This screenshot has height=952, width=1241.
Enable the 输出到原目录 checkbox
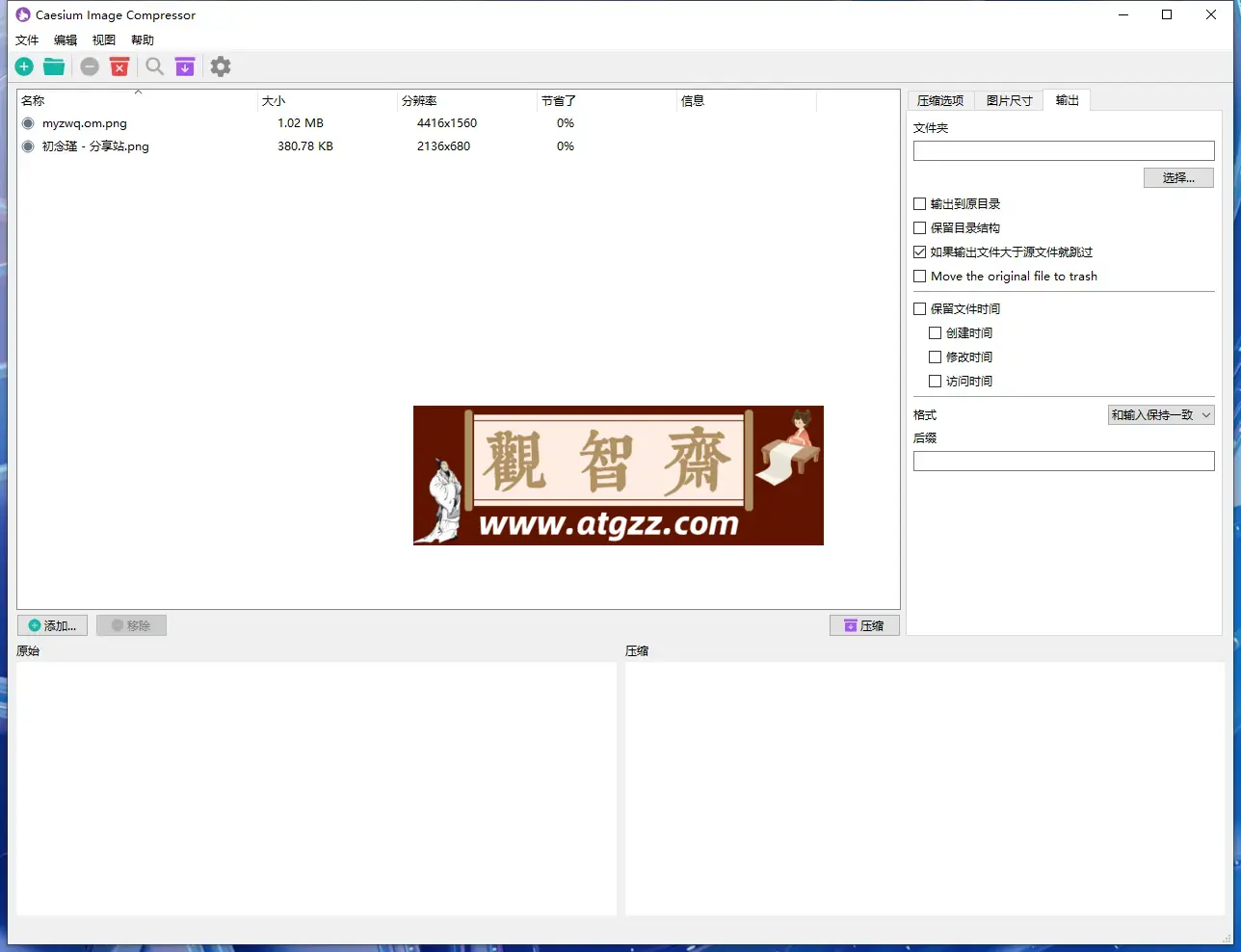[919, 204]
